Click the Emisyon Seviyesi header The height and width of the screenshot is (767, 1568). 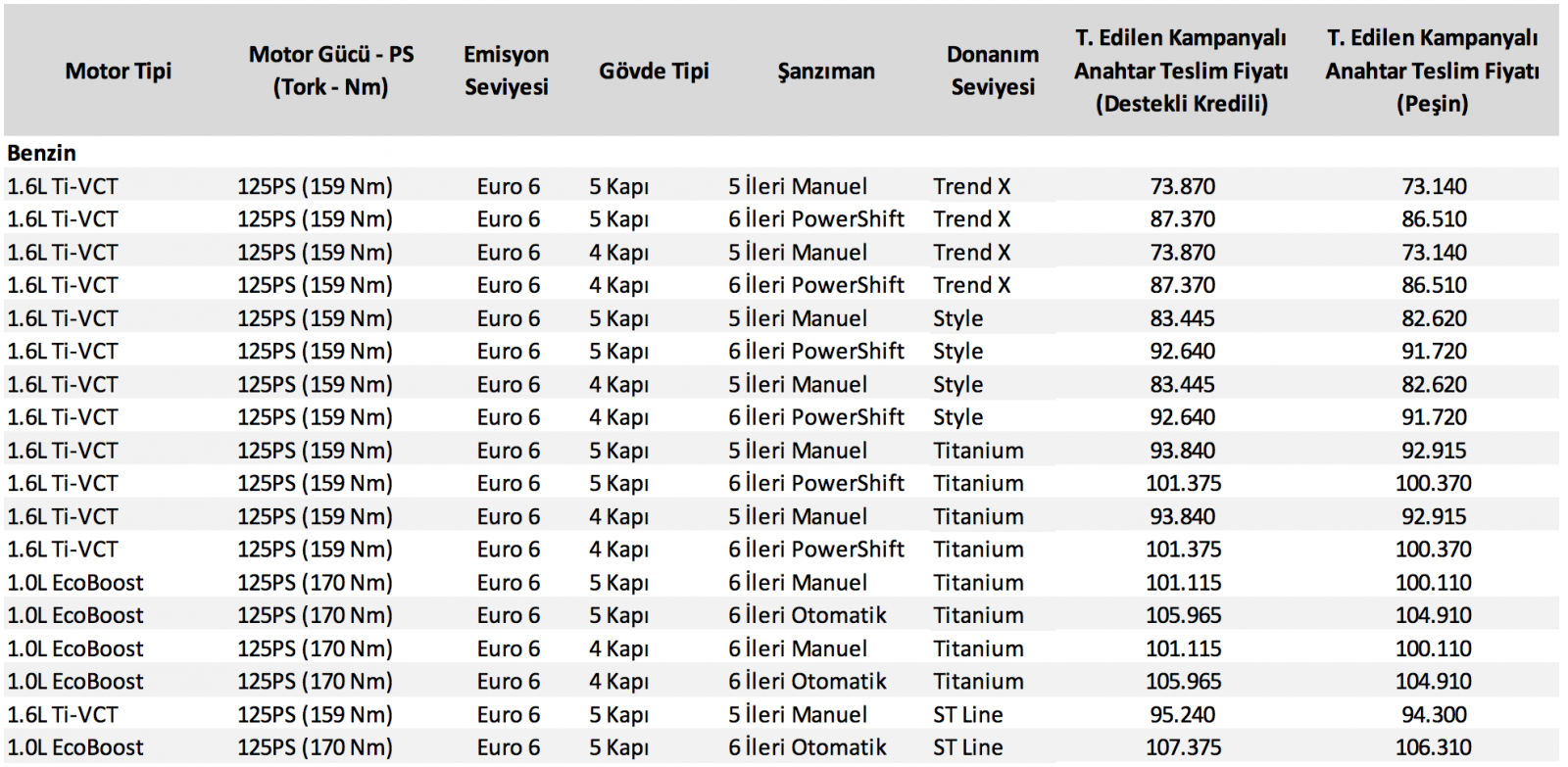[x=507, y=71]
